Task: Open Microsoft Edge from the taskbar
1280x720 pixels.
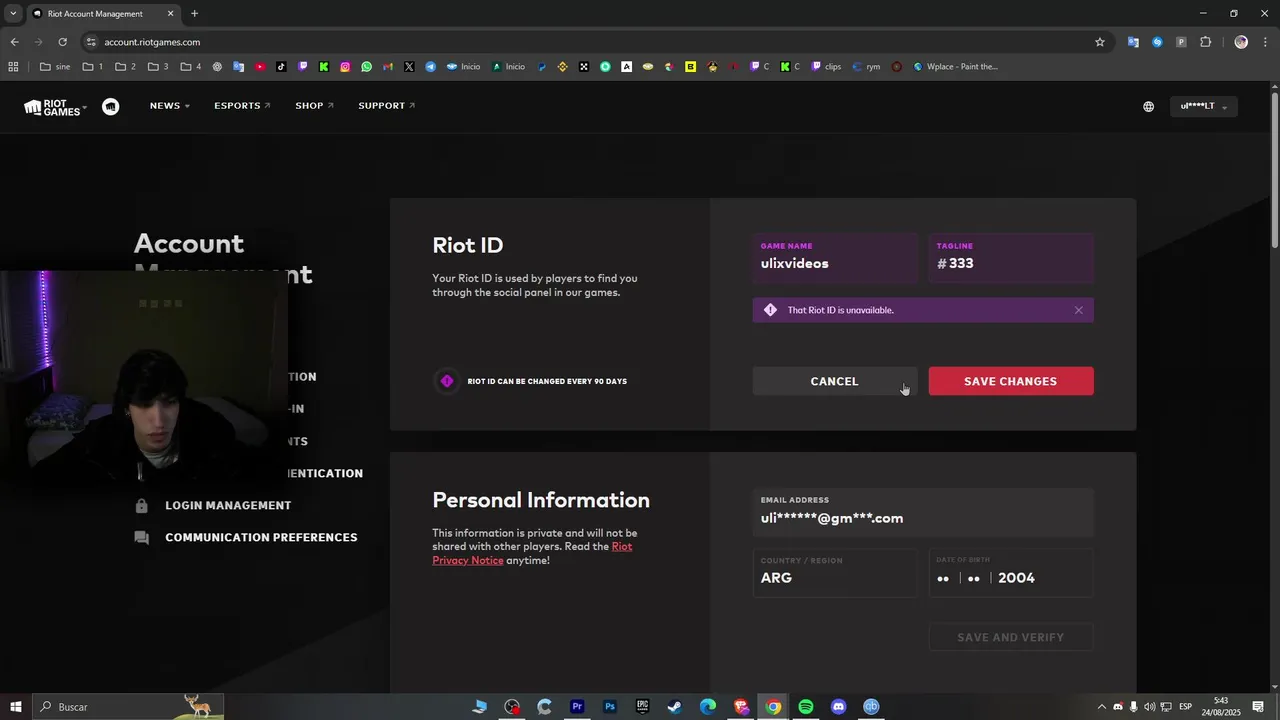Action: tap(708, 707)
